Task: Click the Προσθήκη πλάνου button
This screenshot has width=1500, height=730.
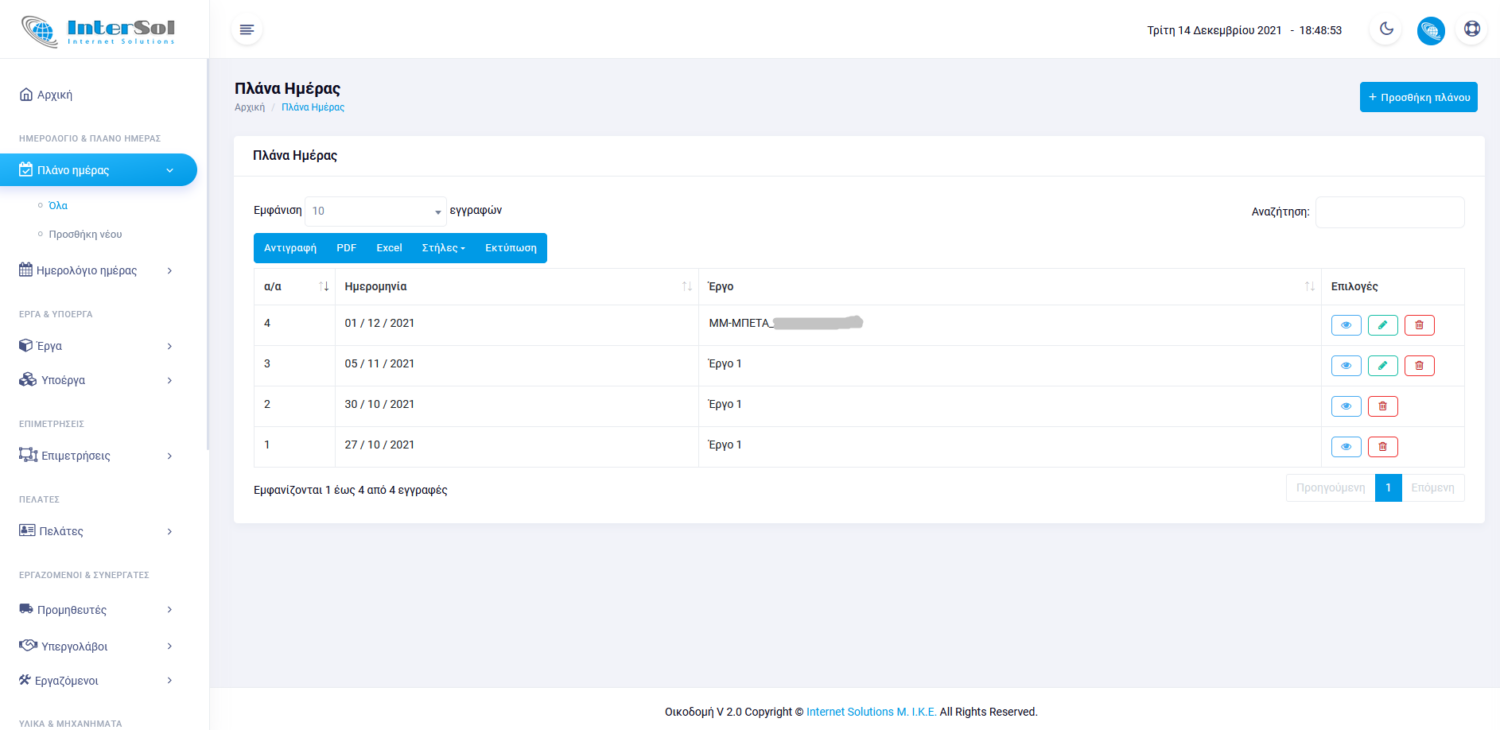Action: [1418, 97]
